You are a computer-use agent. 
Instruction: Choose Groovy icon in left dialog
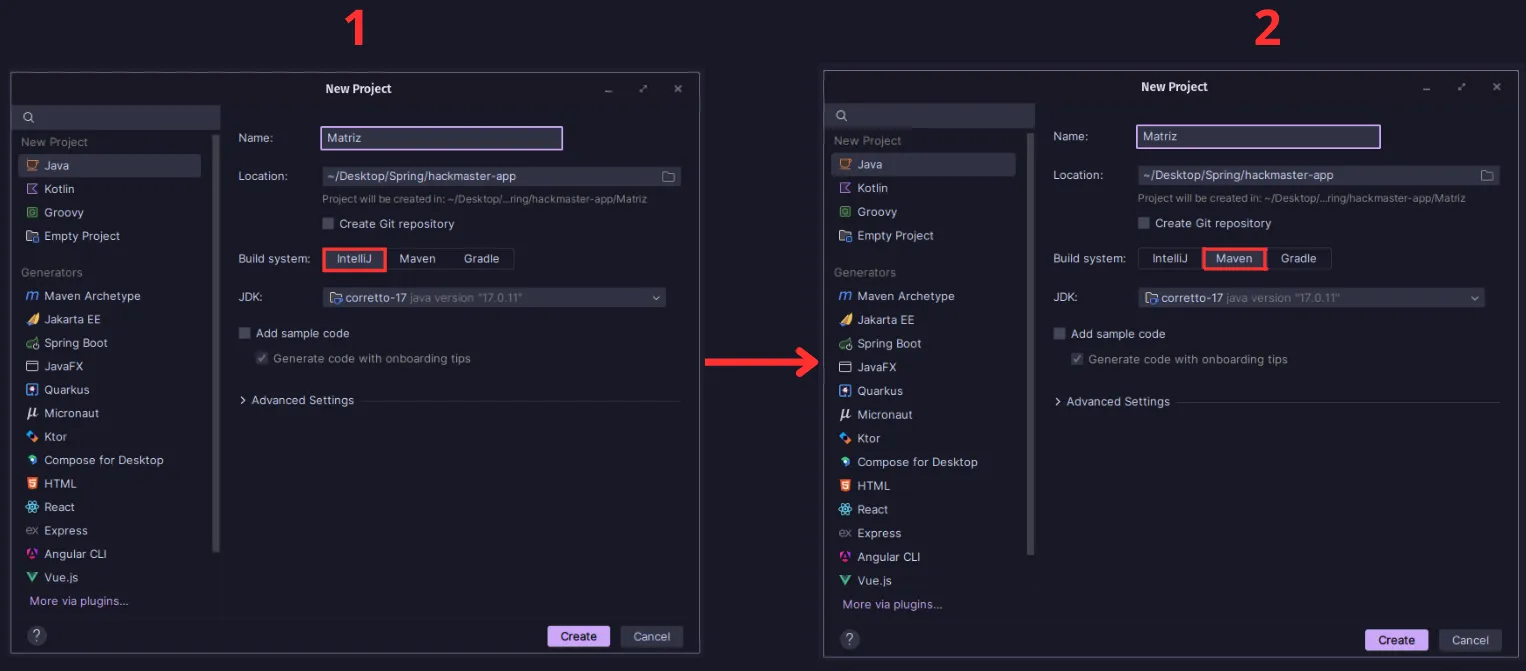[32, 213]
